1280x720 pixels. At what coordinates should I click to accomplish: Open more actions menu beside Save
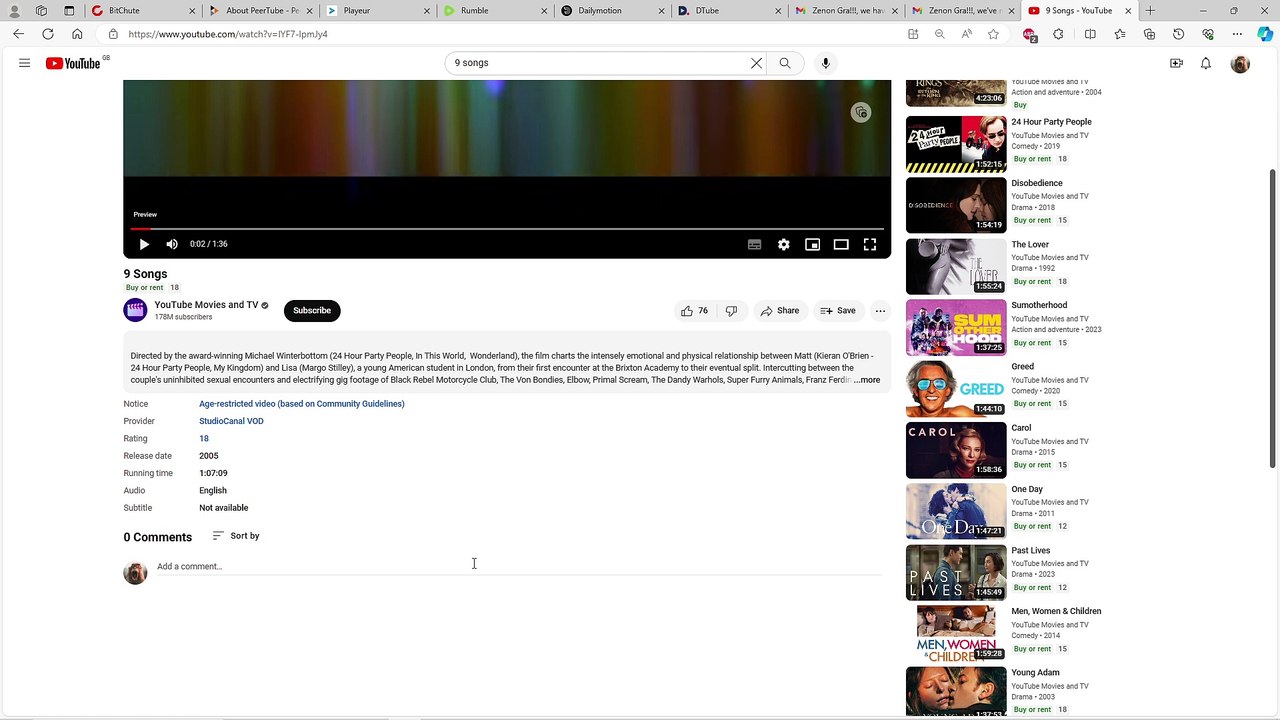pyautogui.click(x=880, y=311)
